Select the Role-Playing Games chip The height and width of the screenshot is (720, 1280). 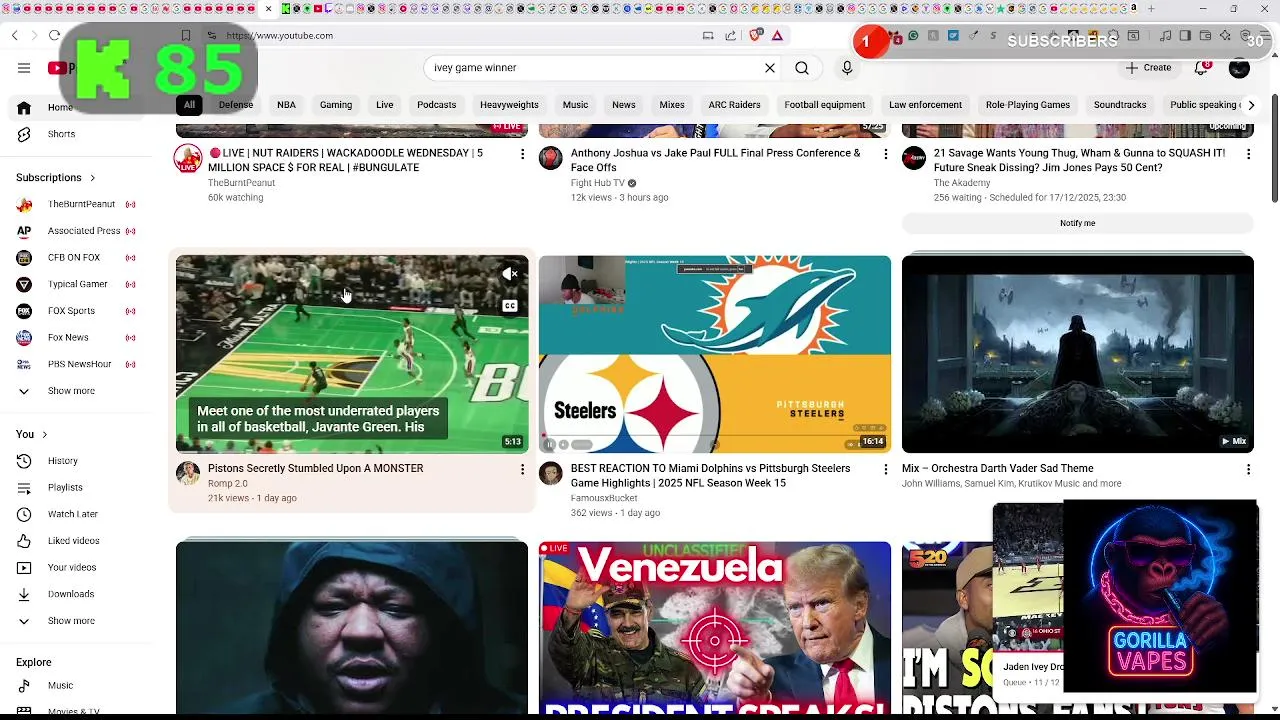point(1027,105)
